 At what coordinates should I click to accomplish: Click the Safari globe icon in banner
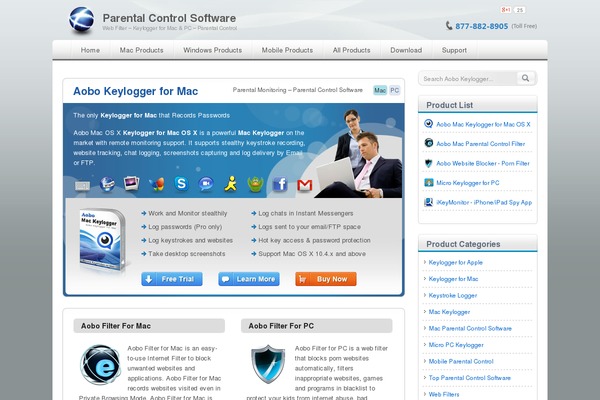(108, 184)
